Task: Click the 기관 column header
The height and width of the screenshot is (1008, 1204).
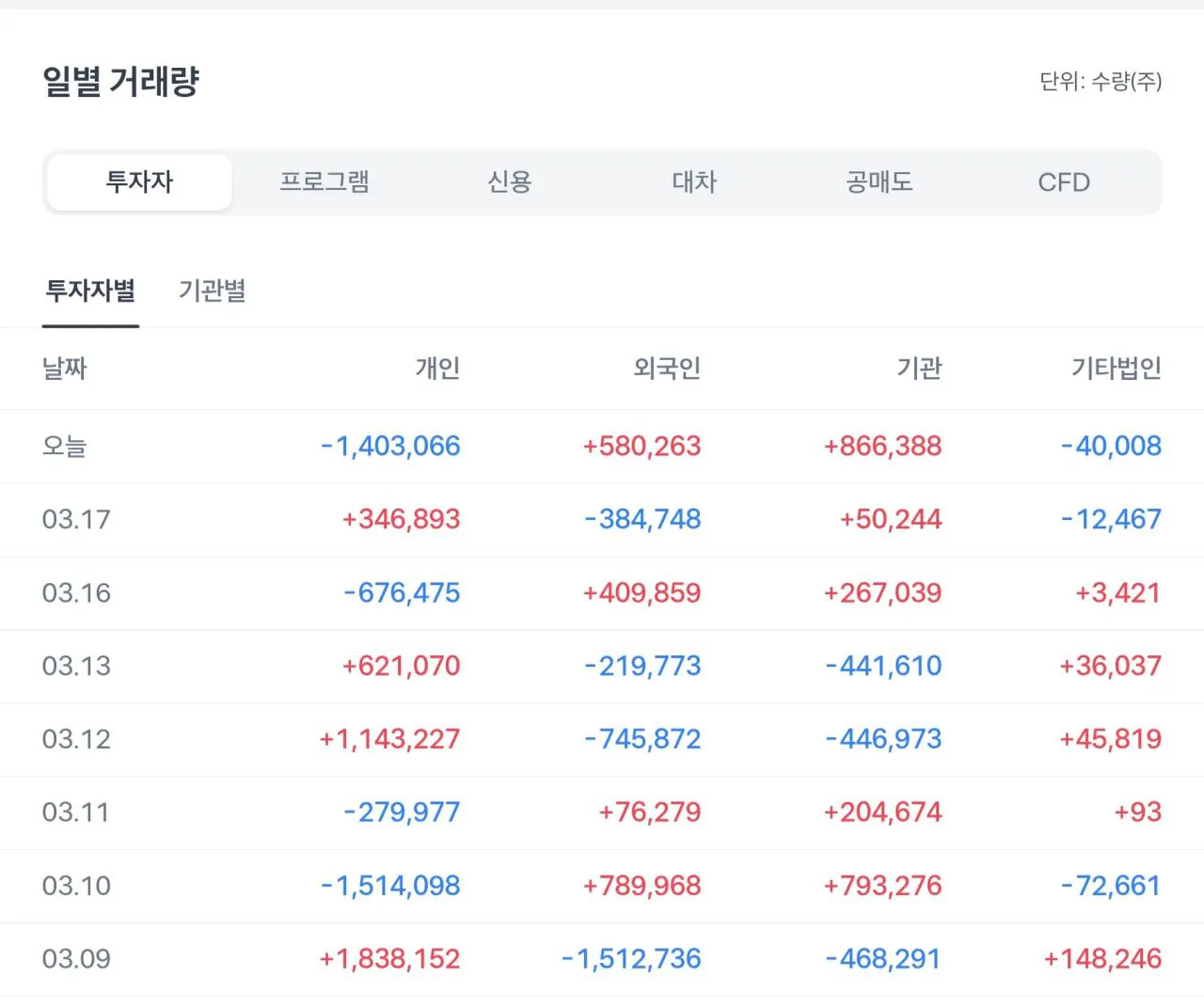Action: tap(919, 369)
